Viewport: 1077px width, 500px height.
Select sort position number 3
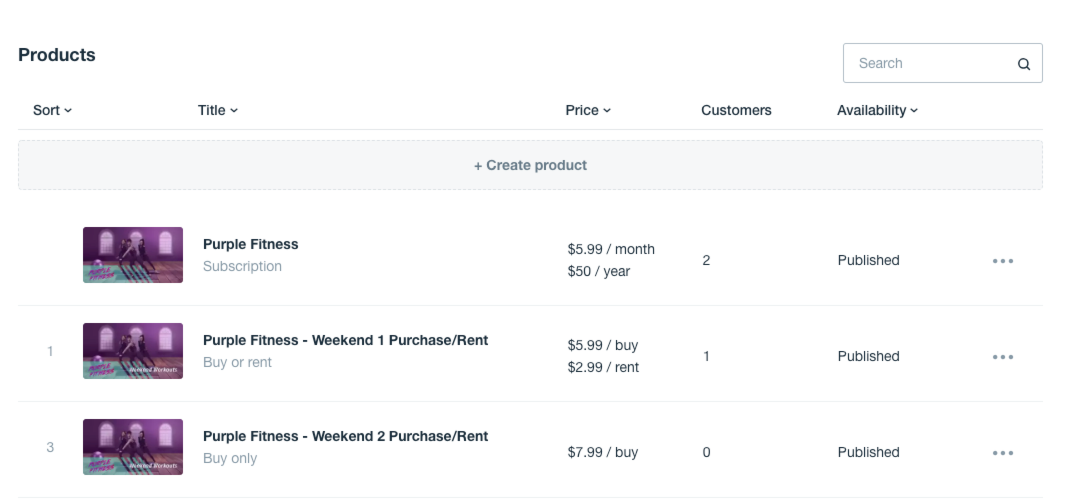coord(50,447)
